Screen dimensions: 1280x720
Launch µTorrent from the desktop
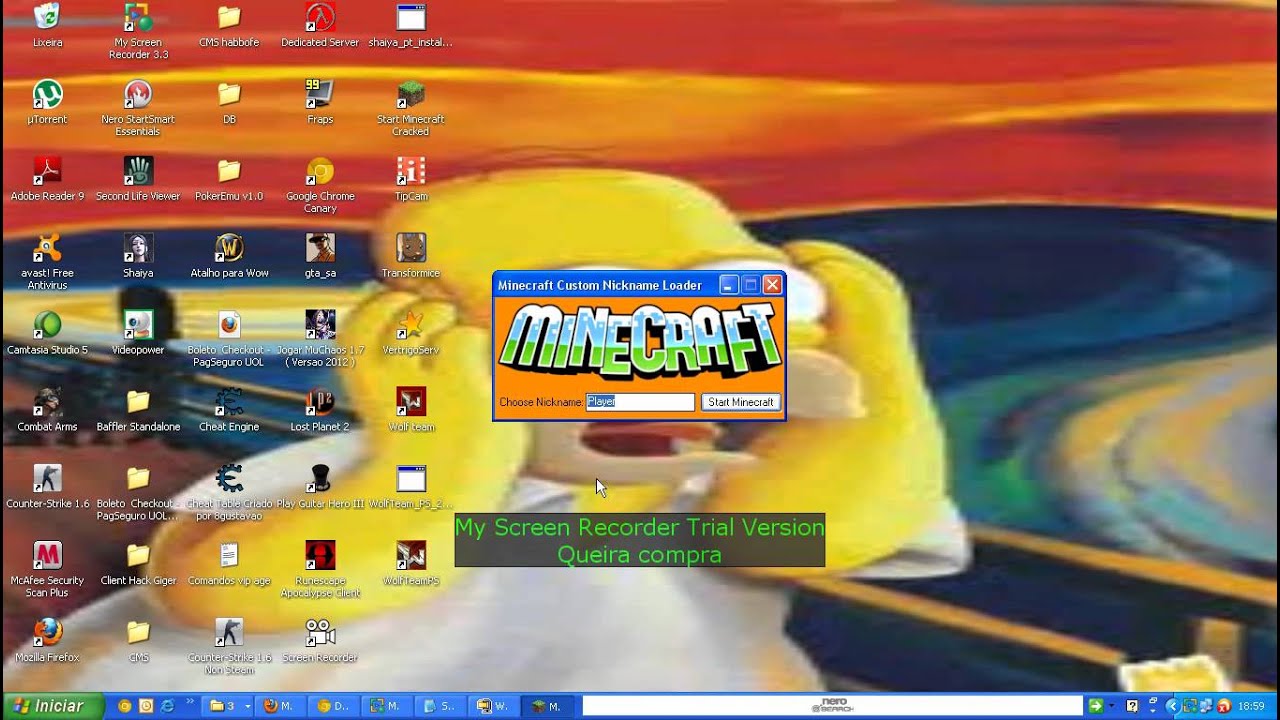[x=47, y=103]
